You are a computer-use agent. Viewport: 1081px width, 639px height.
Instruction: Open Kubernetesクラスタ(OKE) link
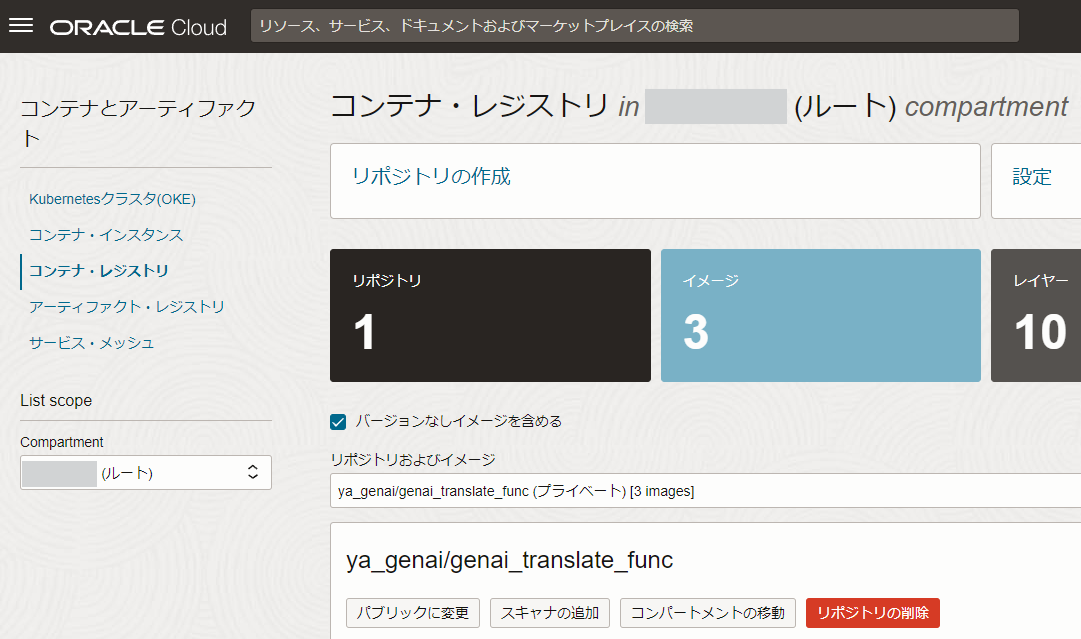click(112, 199)
